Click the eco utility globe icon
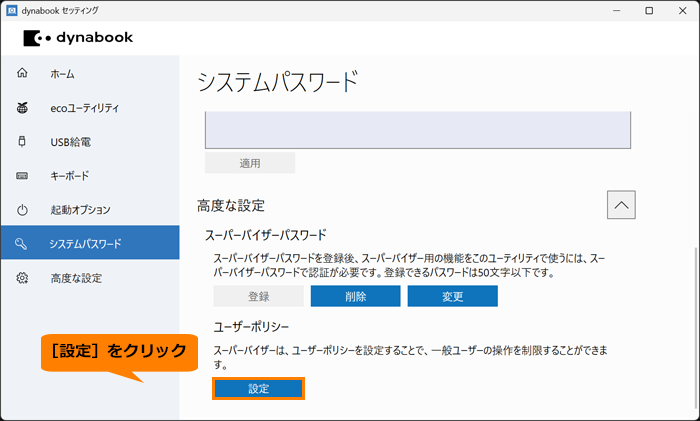Screen dimensions: 700x421 22,108
